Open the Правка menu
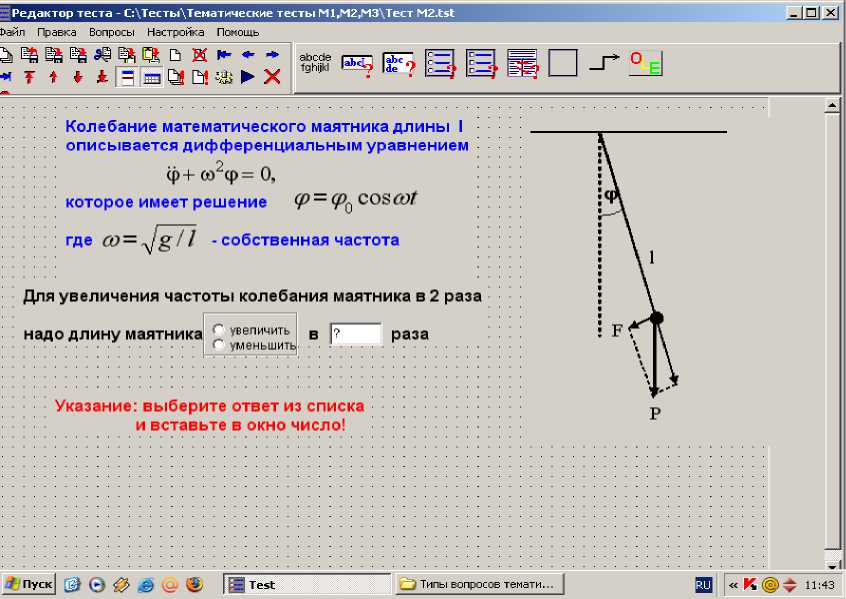The height and width of the screenshot is (599, 846). point(57,32)
